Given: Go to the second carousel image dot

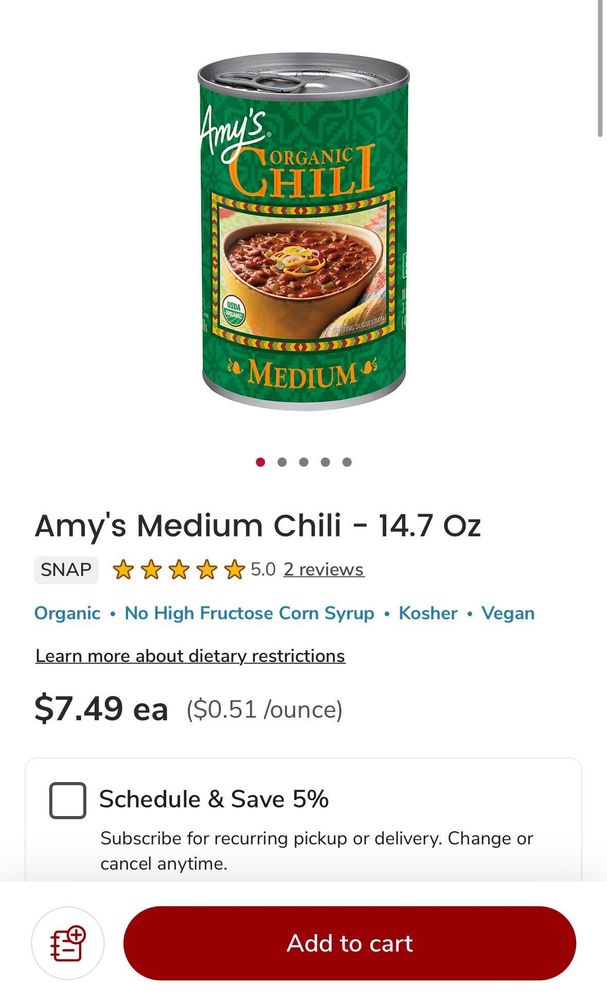Looking at the screenshot, I should tap(282, 462).
